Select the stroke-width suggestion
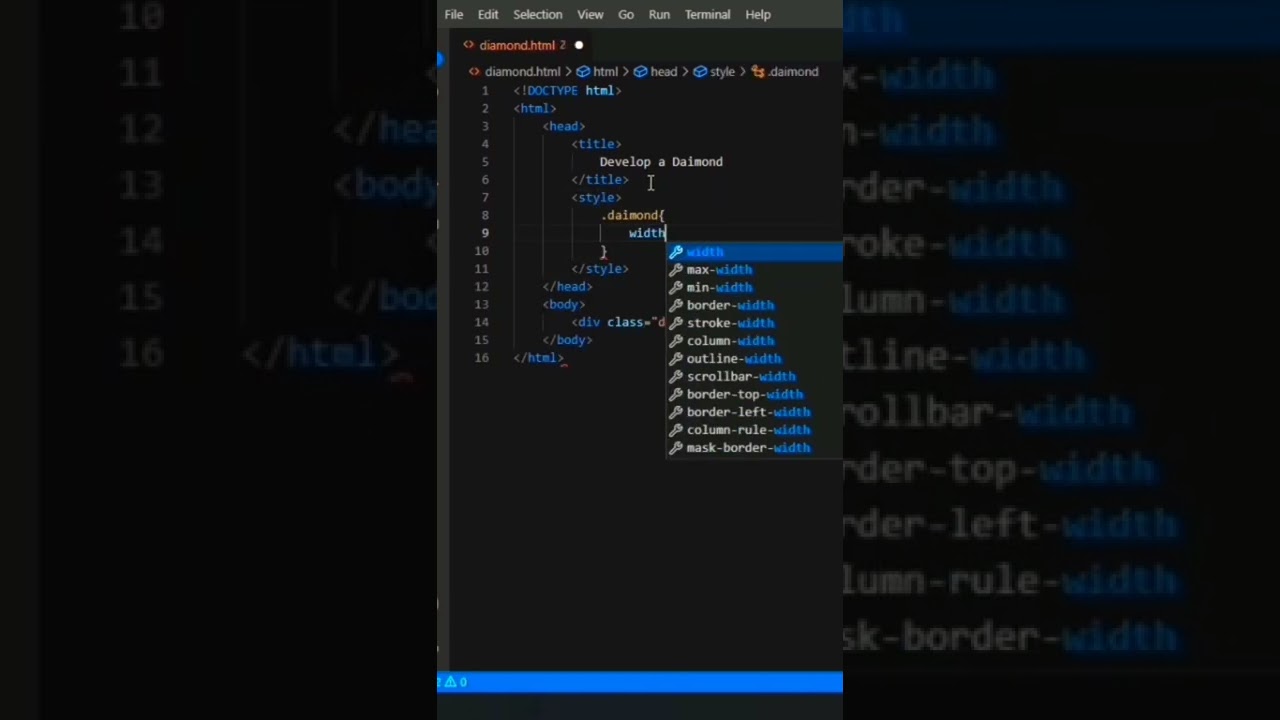This screenshot has height=720, width=1280. tap(756, 323)
